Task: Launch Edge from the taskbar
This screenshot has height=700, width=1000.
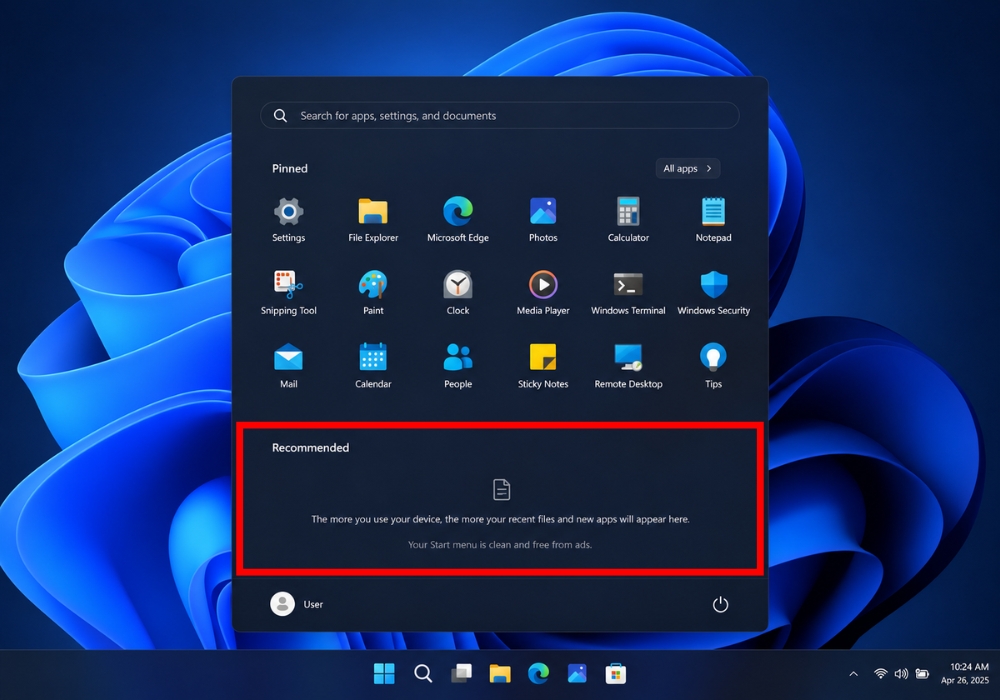Action: pos(538,673)
